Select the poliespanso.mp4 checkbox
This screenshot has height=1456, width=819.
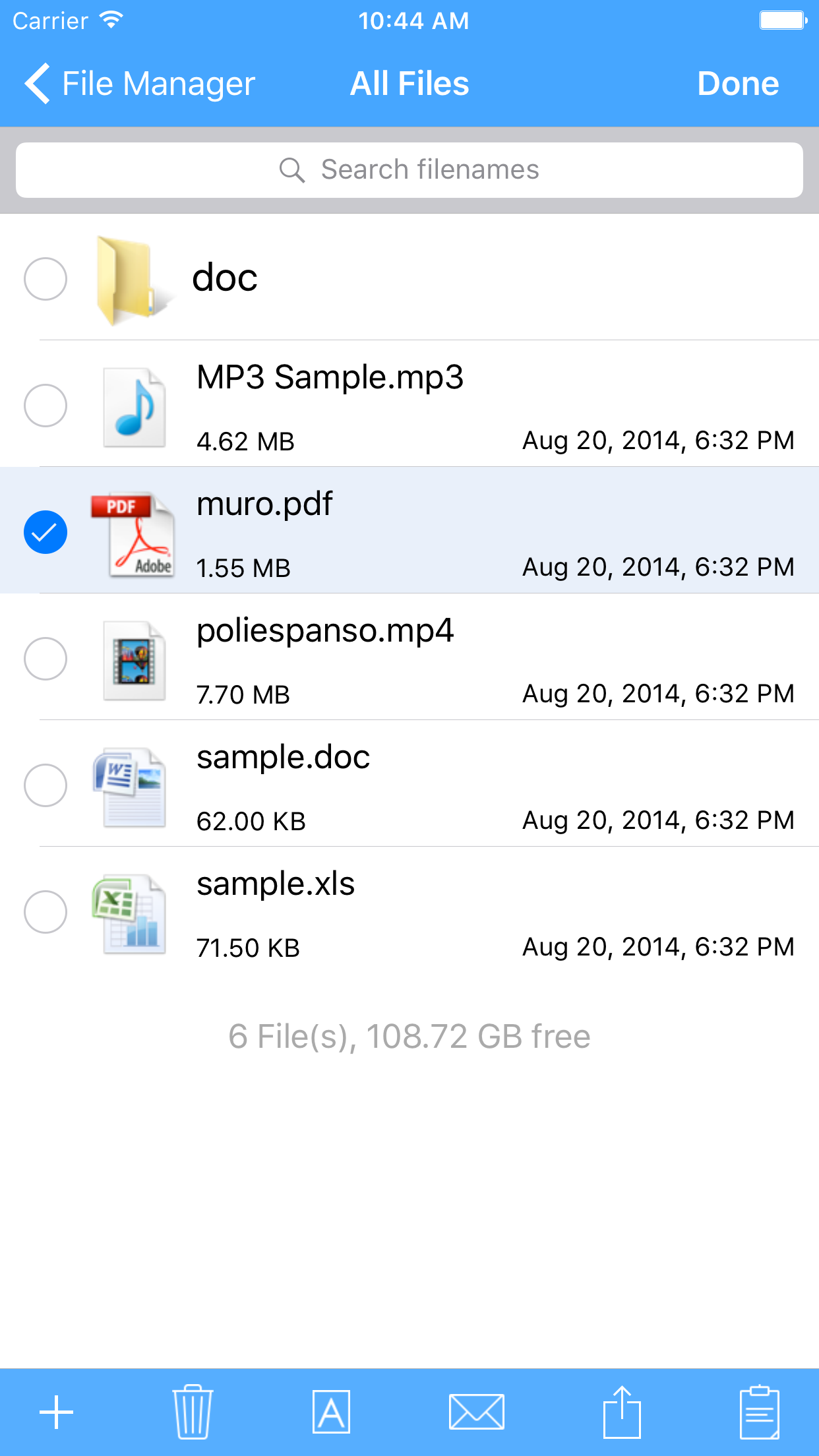coord(45,659)
